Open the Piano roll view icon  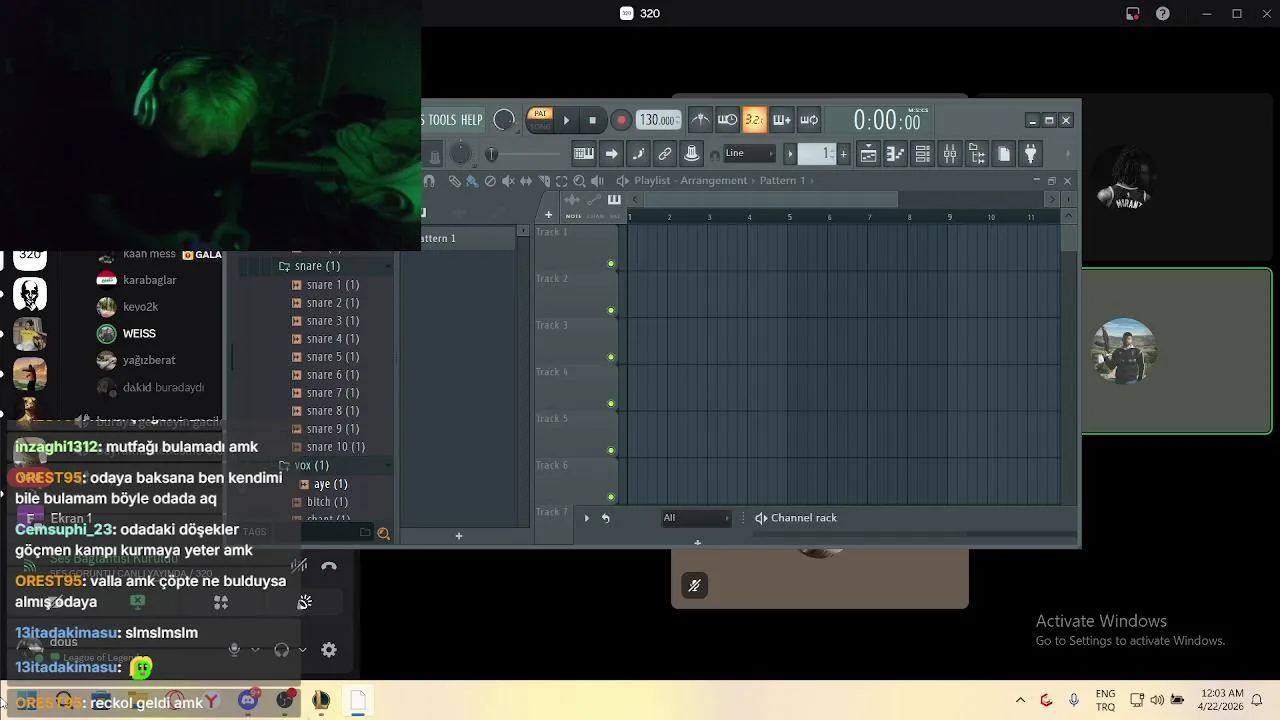tap(895, 154)
